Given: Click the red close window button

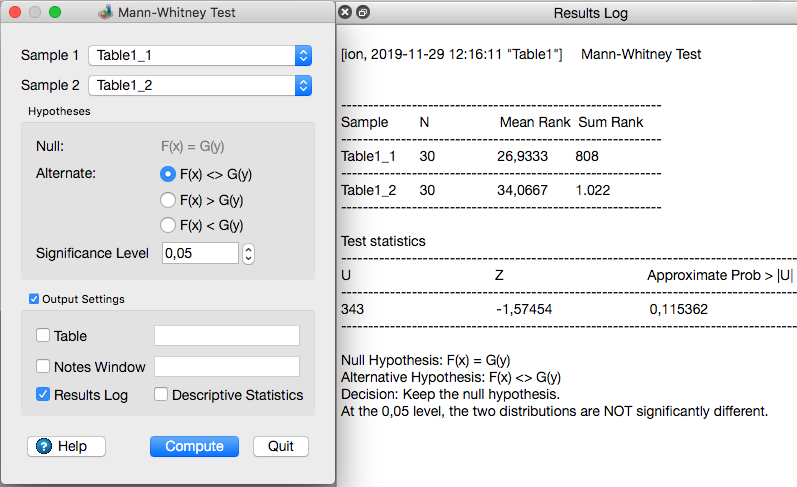Looking at the screenshot, I should coord(15,12).
